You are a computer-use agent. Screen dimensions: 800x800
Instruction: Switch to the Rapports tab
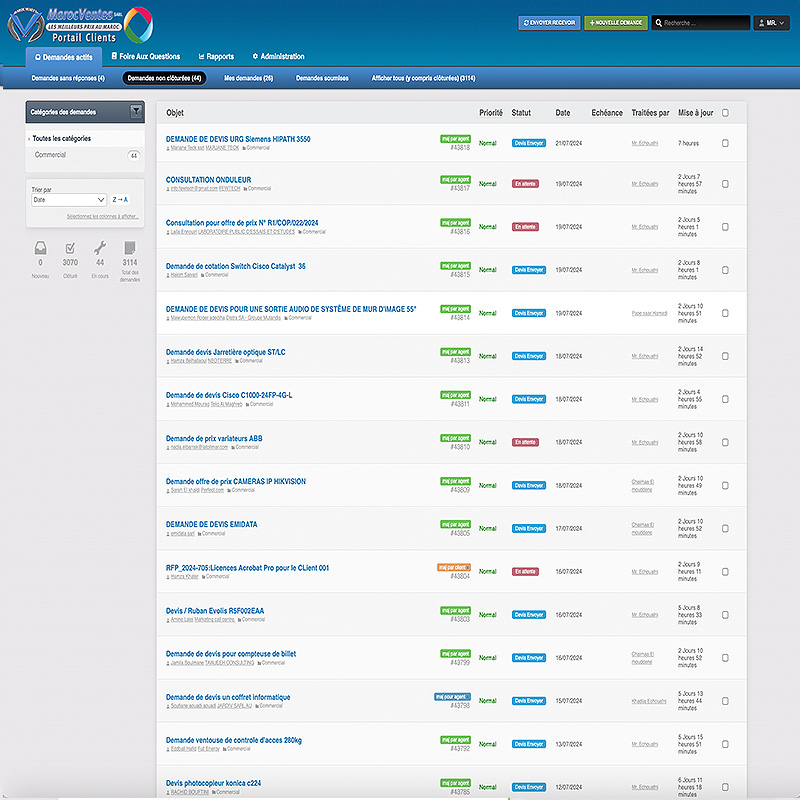tap(216, 57)
